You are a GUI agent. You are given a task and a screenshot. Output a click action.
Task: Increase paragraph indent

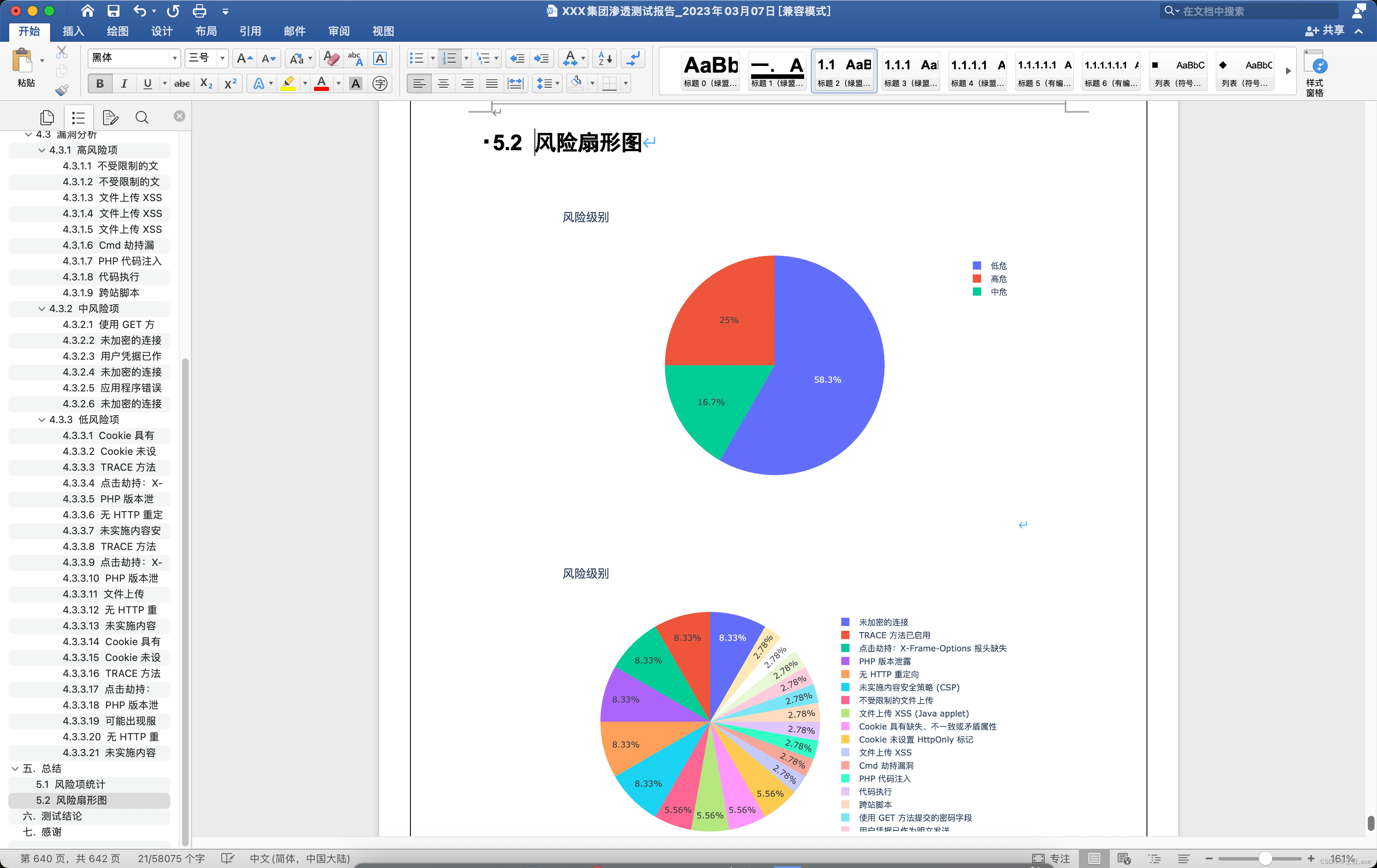(x=541, y=58)
